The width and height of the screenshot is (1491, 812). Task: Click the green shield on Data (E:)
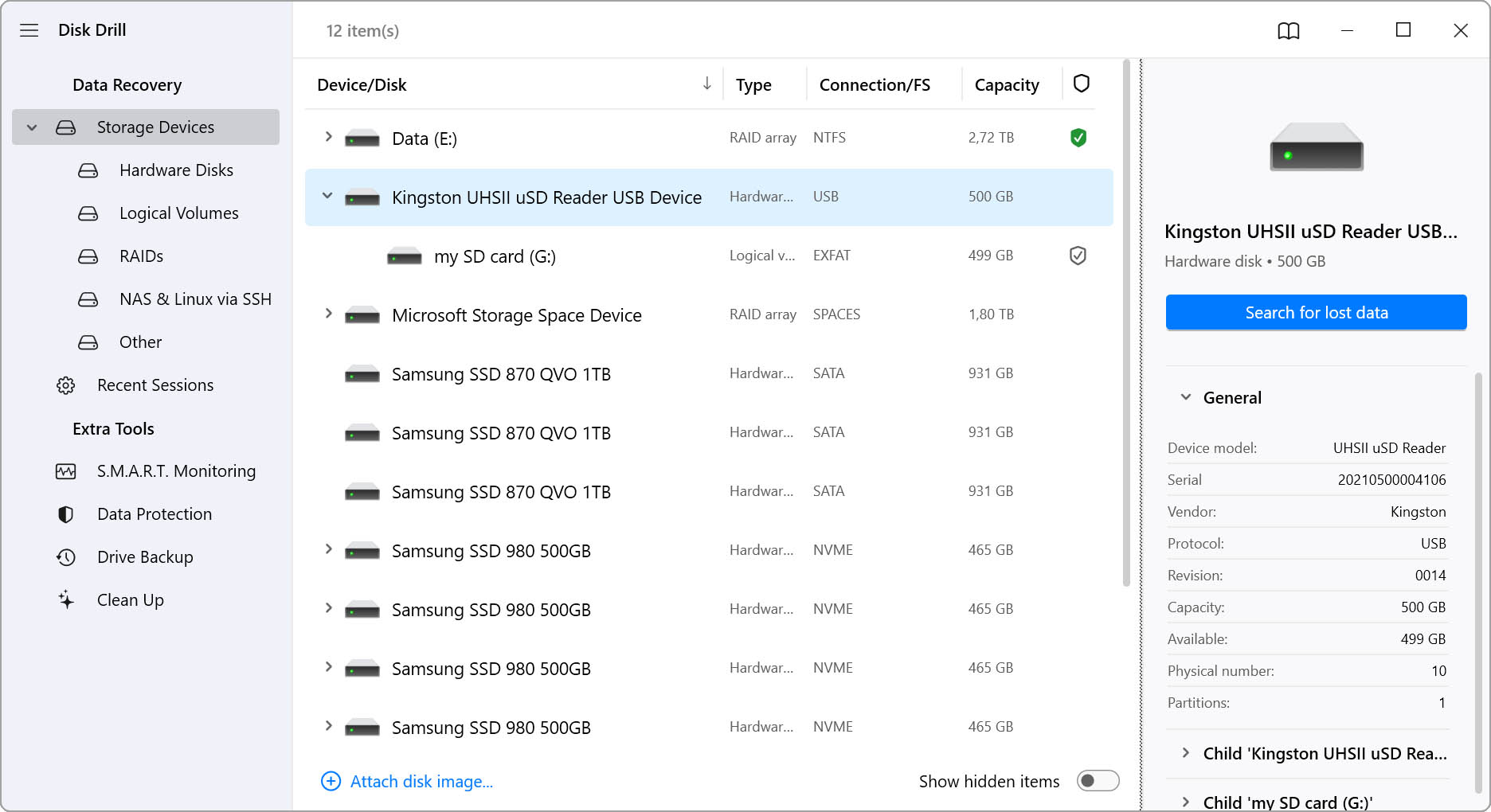[1078, 138]
